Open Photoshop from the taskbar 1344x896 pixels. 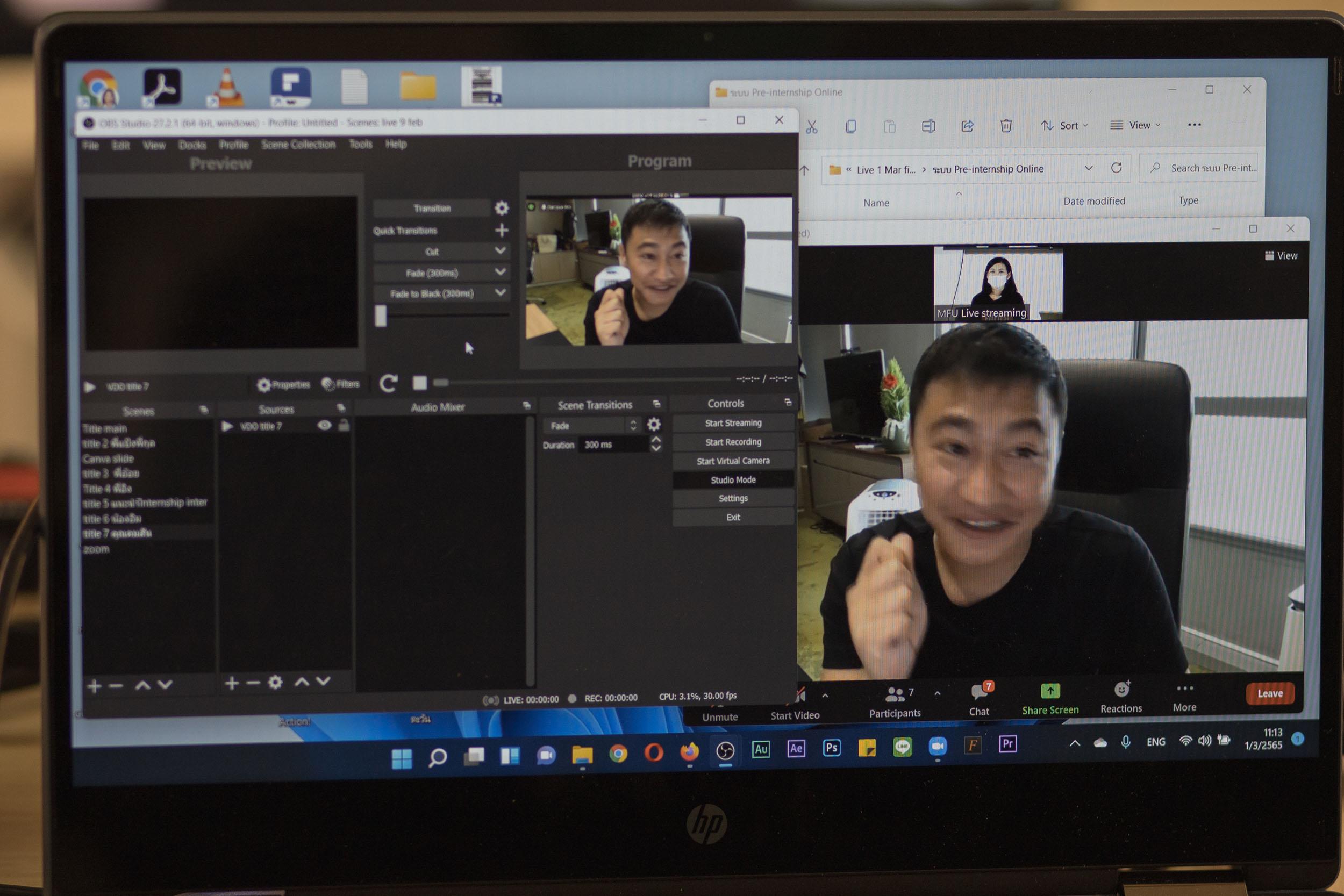point(832,748)
